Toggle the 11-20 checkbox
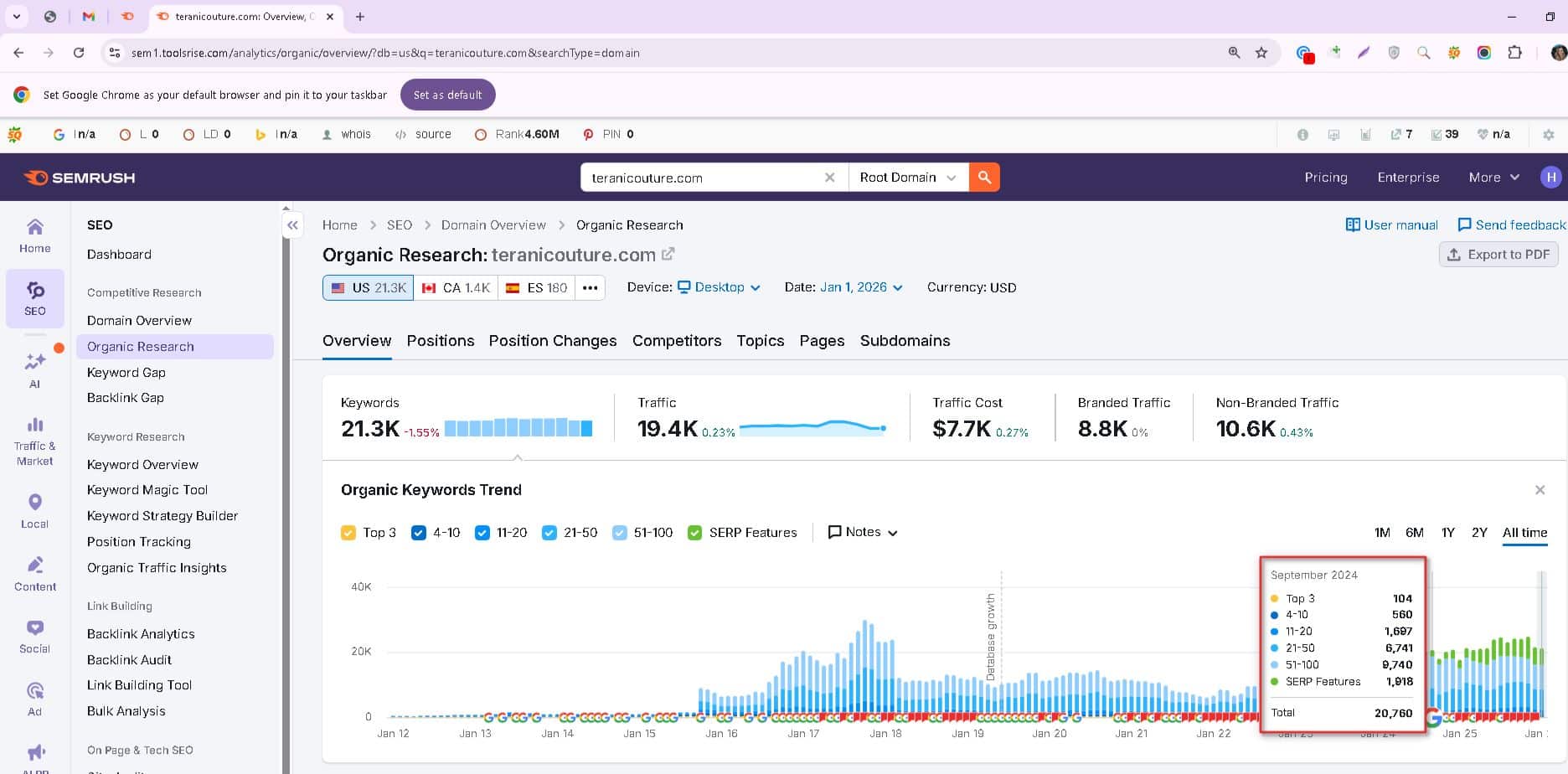This screenshot has width=1568, height=774. (482, 533)
